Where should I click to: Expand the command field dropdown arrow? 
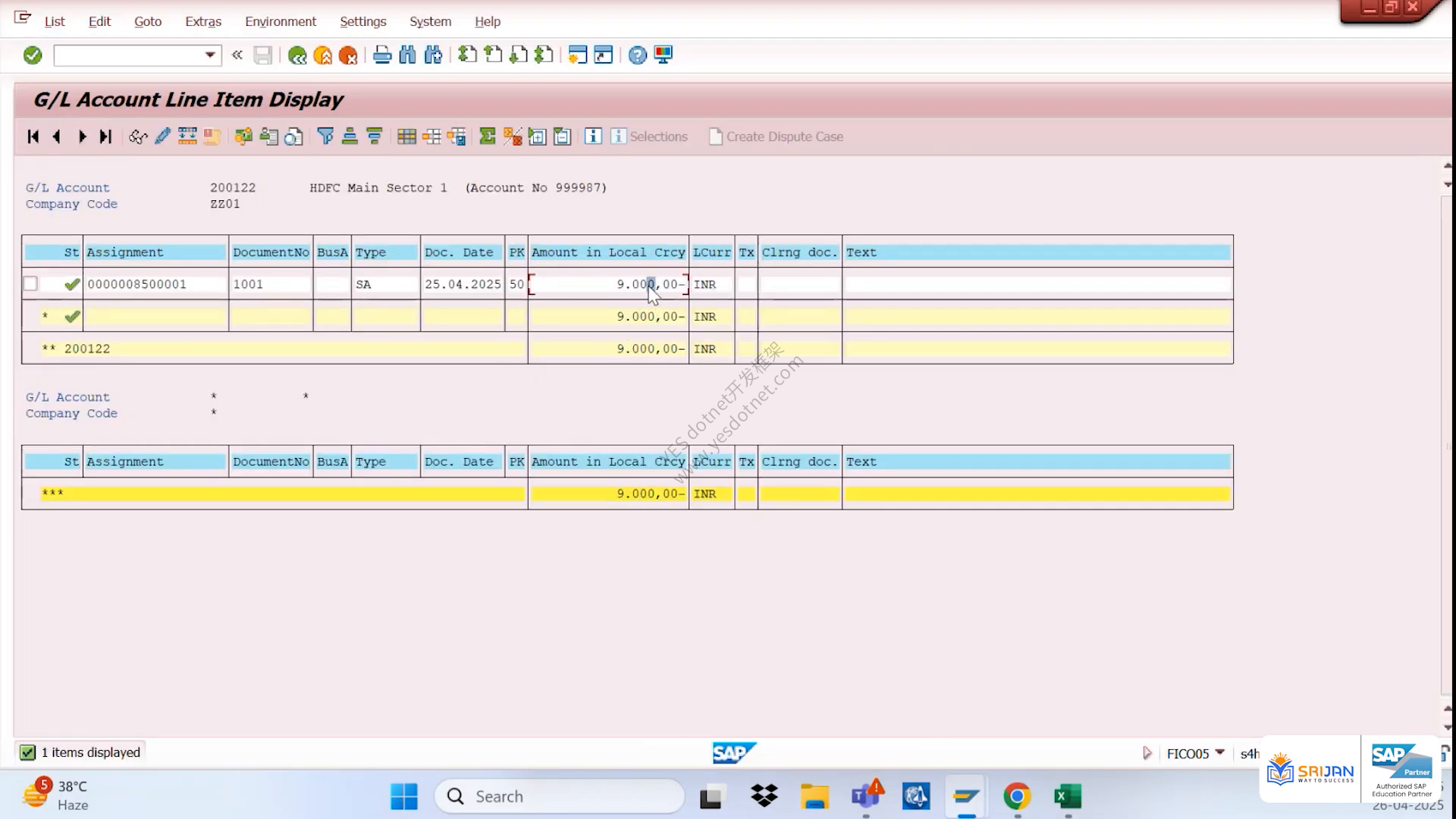point(210,55)
